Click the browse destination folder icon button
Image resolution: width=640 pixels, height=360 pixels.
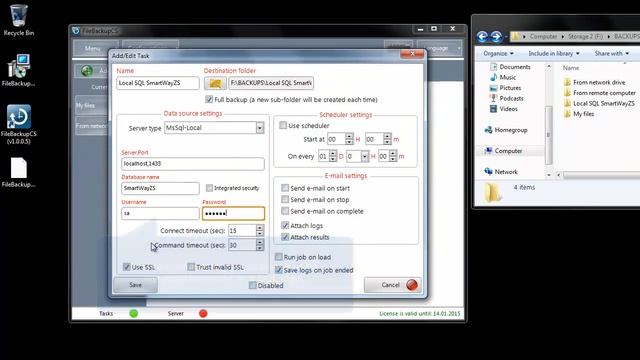click(215, 83)
